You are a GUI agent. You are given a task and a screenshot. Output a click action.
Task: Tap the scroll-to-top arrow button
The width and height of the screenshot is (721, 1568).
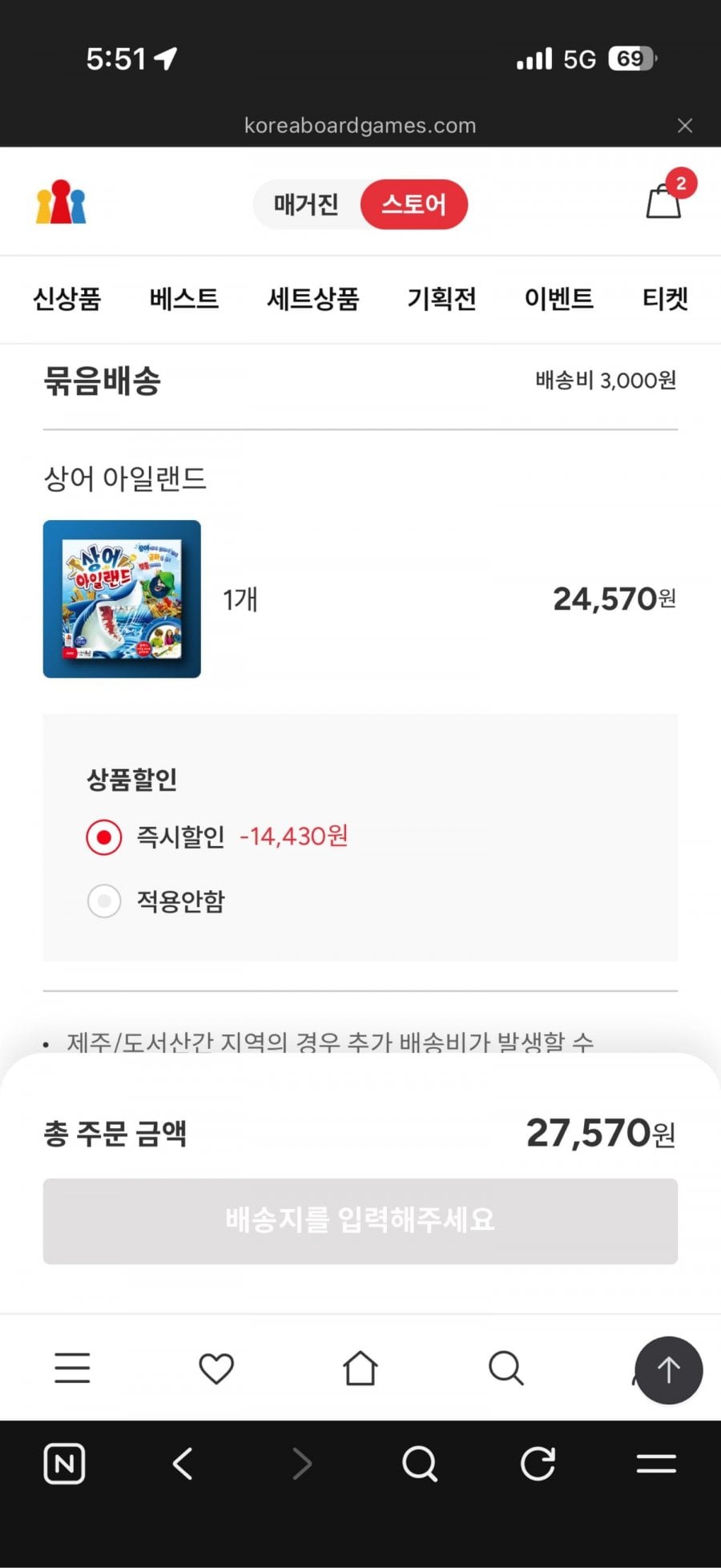669,1370
